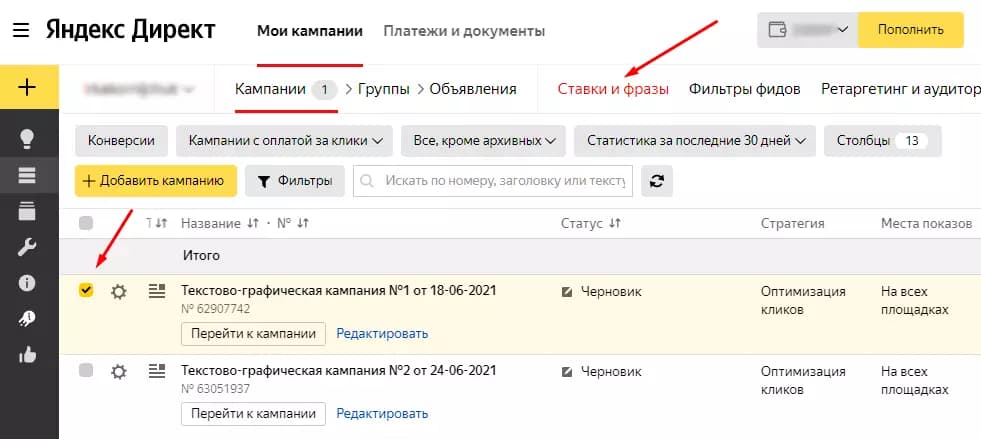981x439 pixels.
Task: Switch to Платежи и документы tab
Action: click(x=464, y=31)
